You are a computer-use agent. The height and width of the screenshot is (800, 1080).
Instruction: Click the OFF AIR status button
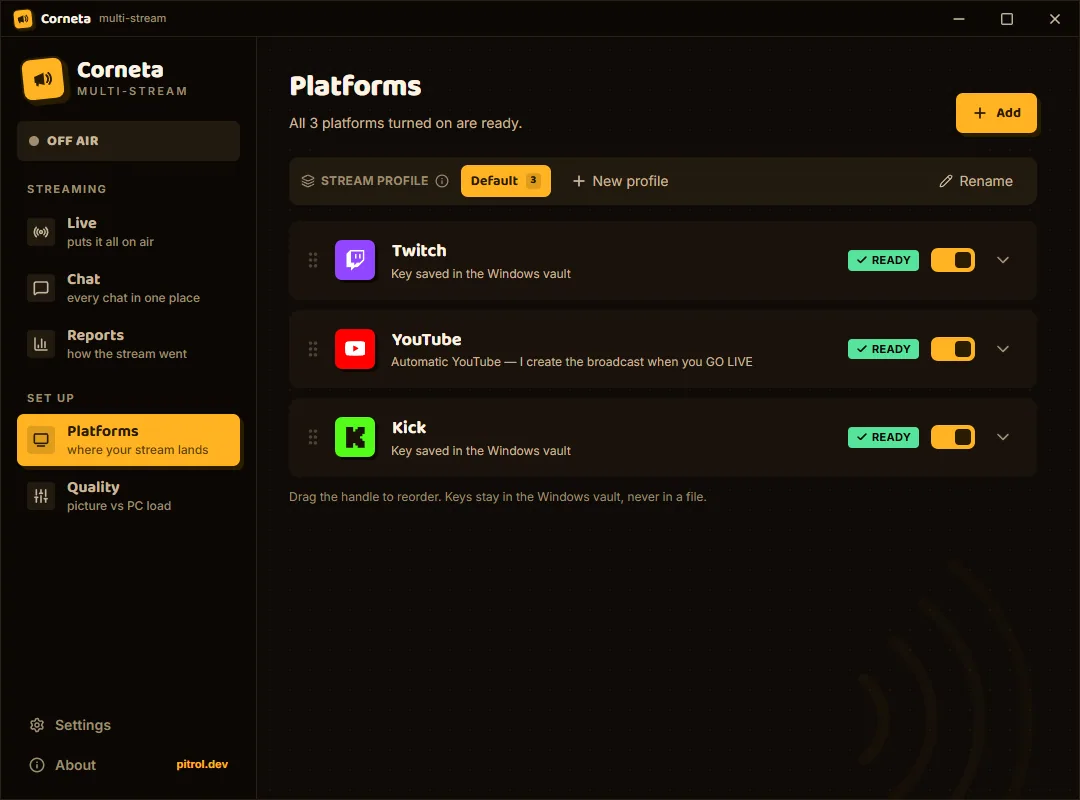point(128,141)
